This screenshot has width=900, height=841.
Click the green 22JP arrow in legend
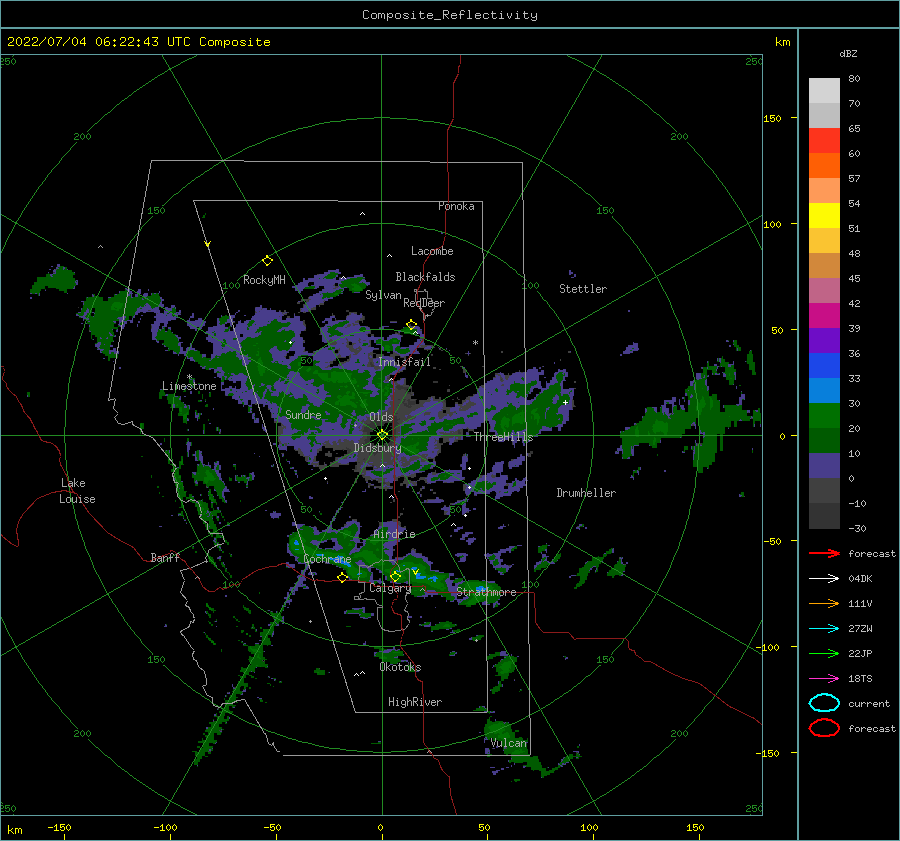point(824,653)
